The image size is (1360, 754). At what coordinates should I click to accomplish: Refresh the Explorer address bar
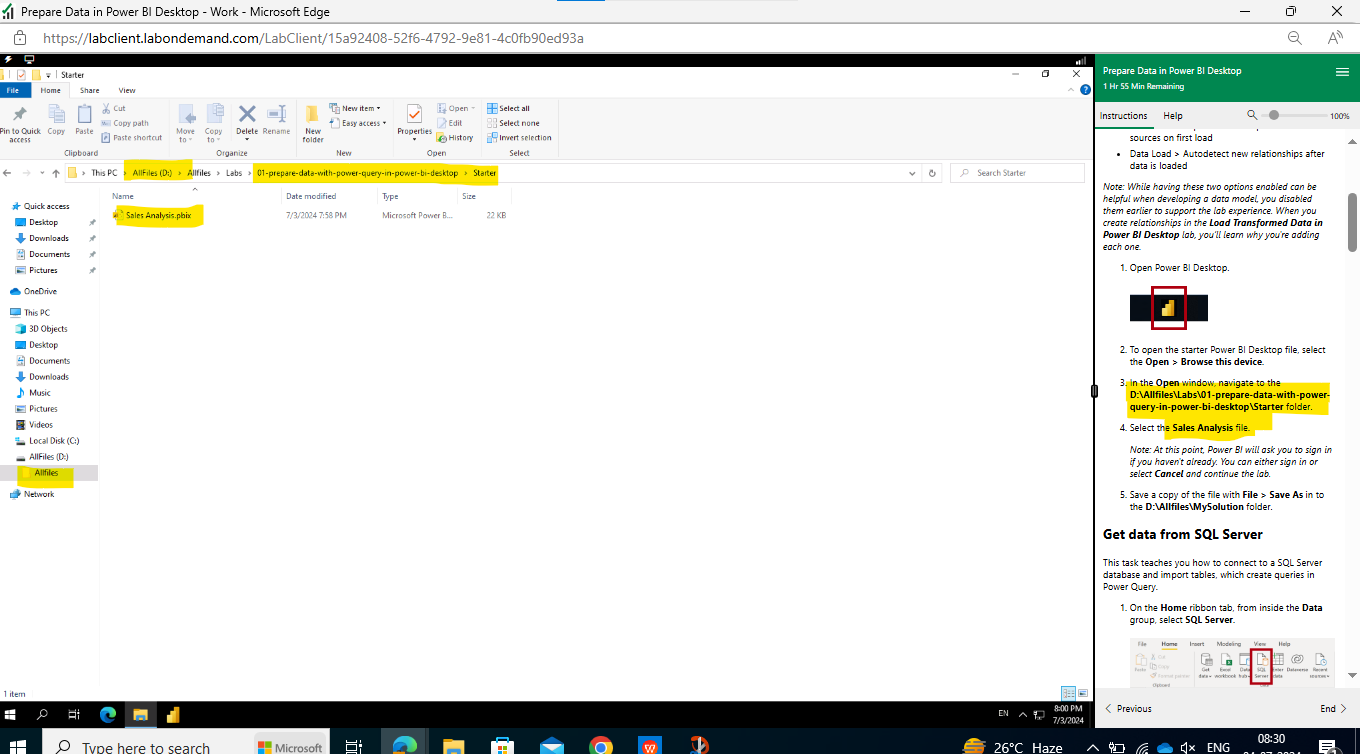tap(932, 173)
